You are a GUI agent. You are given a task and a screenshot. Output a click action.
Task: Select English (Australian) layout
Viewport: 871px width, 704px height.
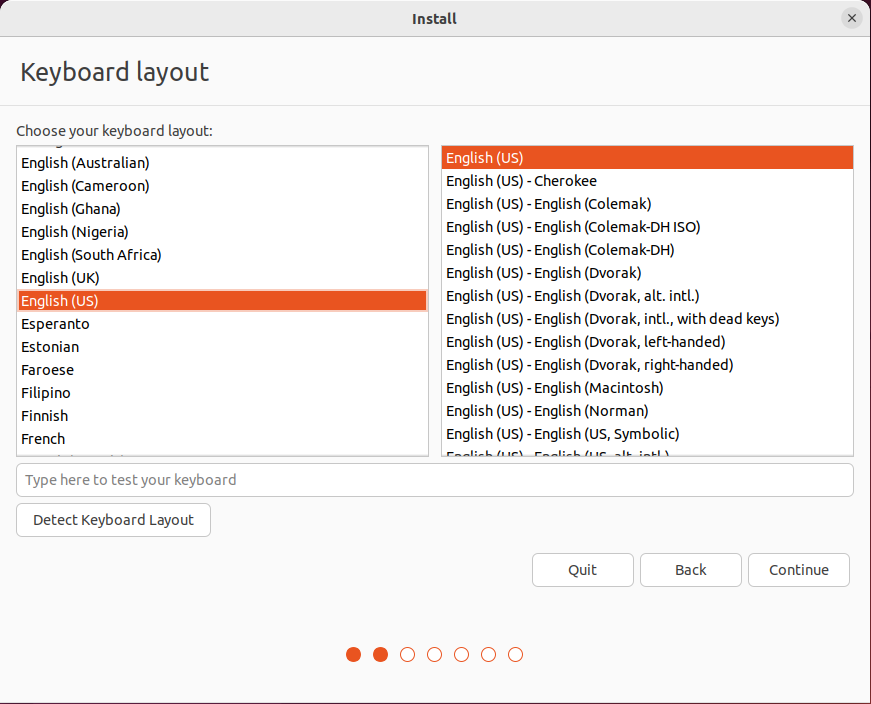[x=222, y=163]
